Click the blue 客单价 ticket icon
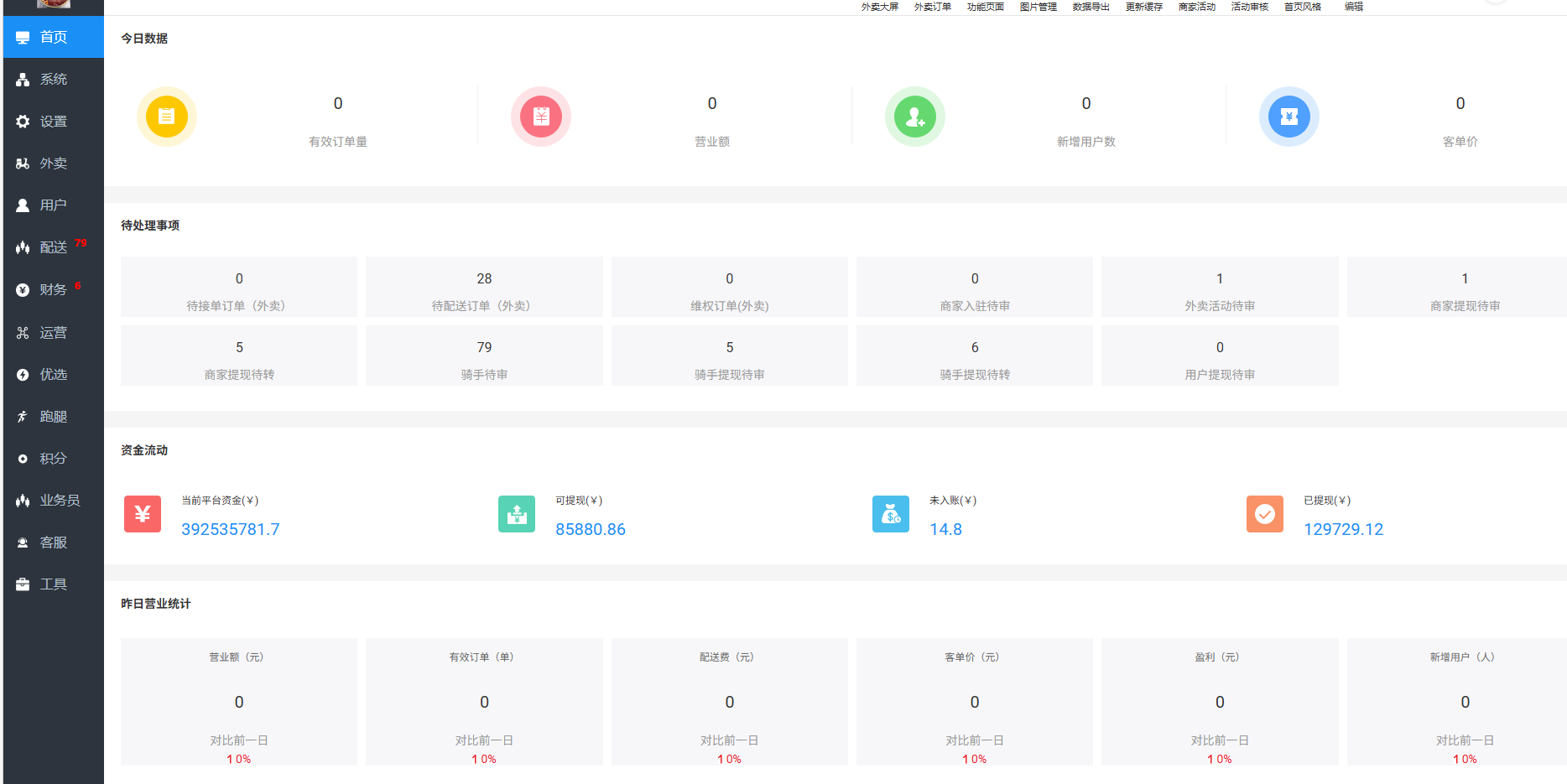1567x784 pixels. click(1289, 117)
